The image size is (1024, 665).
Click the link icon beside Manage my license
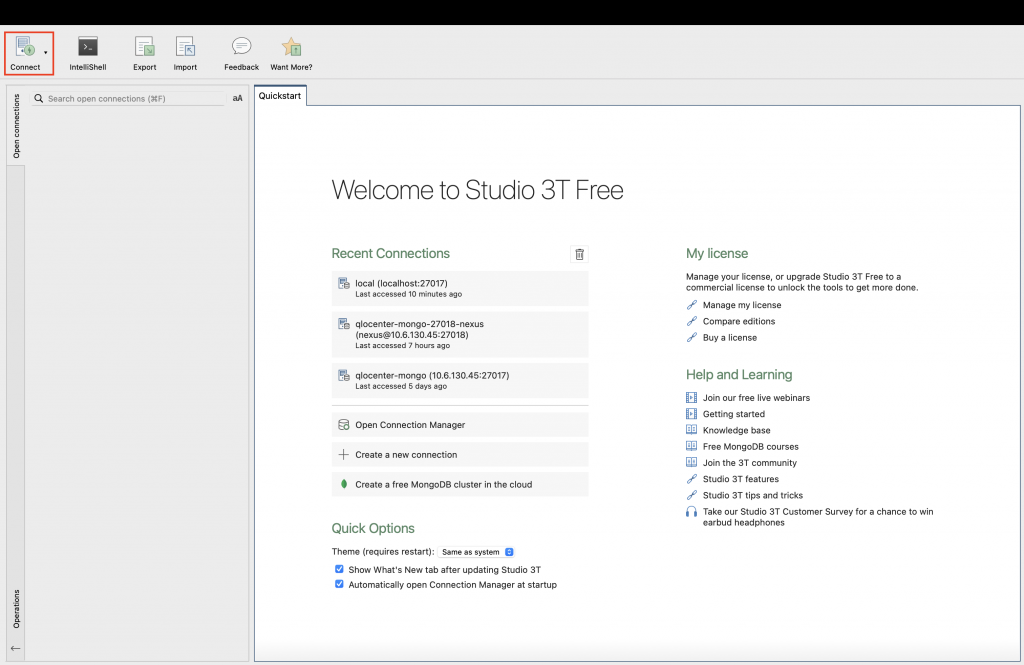[x=692, y=305]
